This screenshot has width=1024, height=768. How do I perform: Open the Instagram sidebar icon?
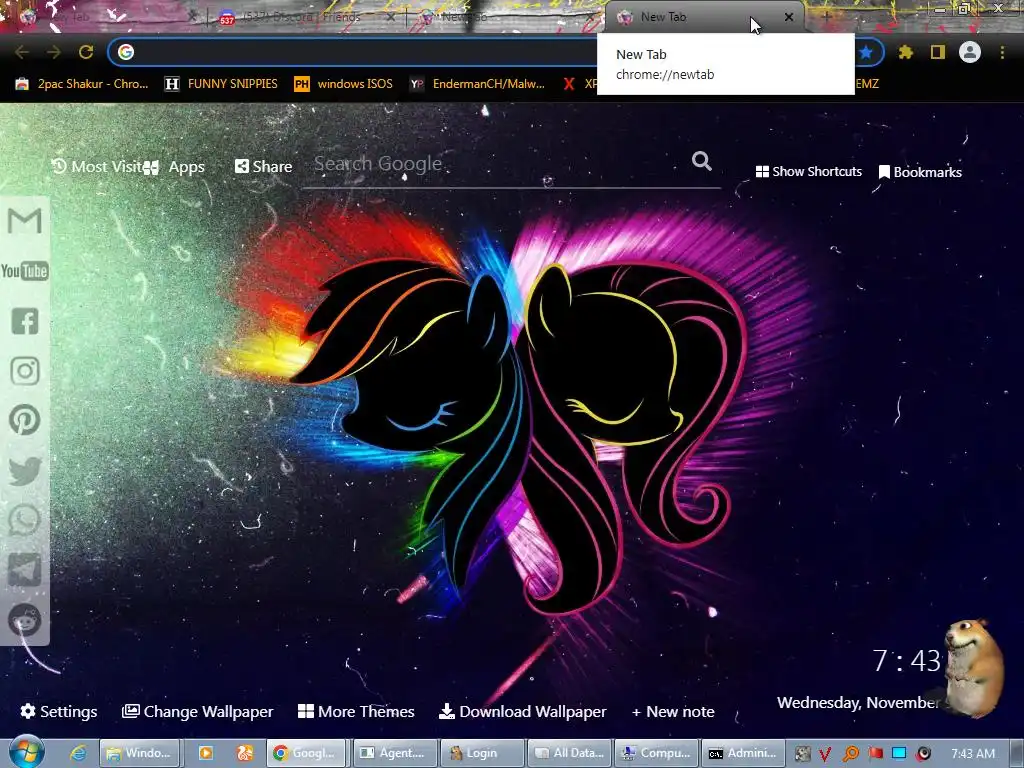25,371
